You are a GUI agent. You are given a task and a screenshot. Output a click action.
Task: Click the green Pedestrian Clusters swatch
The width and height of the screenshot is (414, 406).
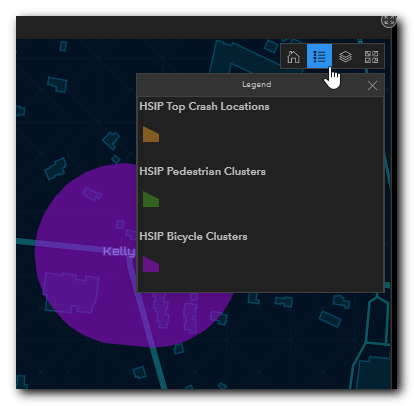point(151,199)
